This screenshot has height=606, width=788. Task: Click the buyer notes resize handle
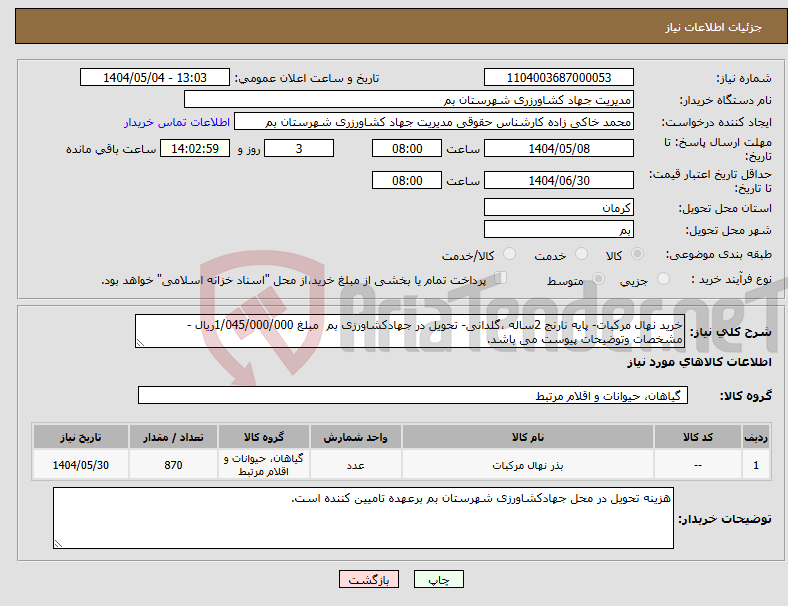(58, 544)
